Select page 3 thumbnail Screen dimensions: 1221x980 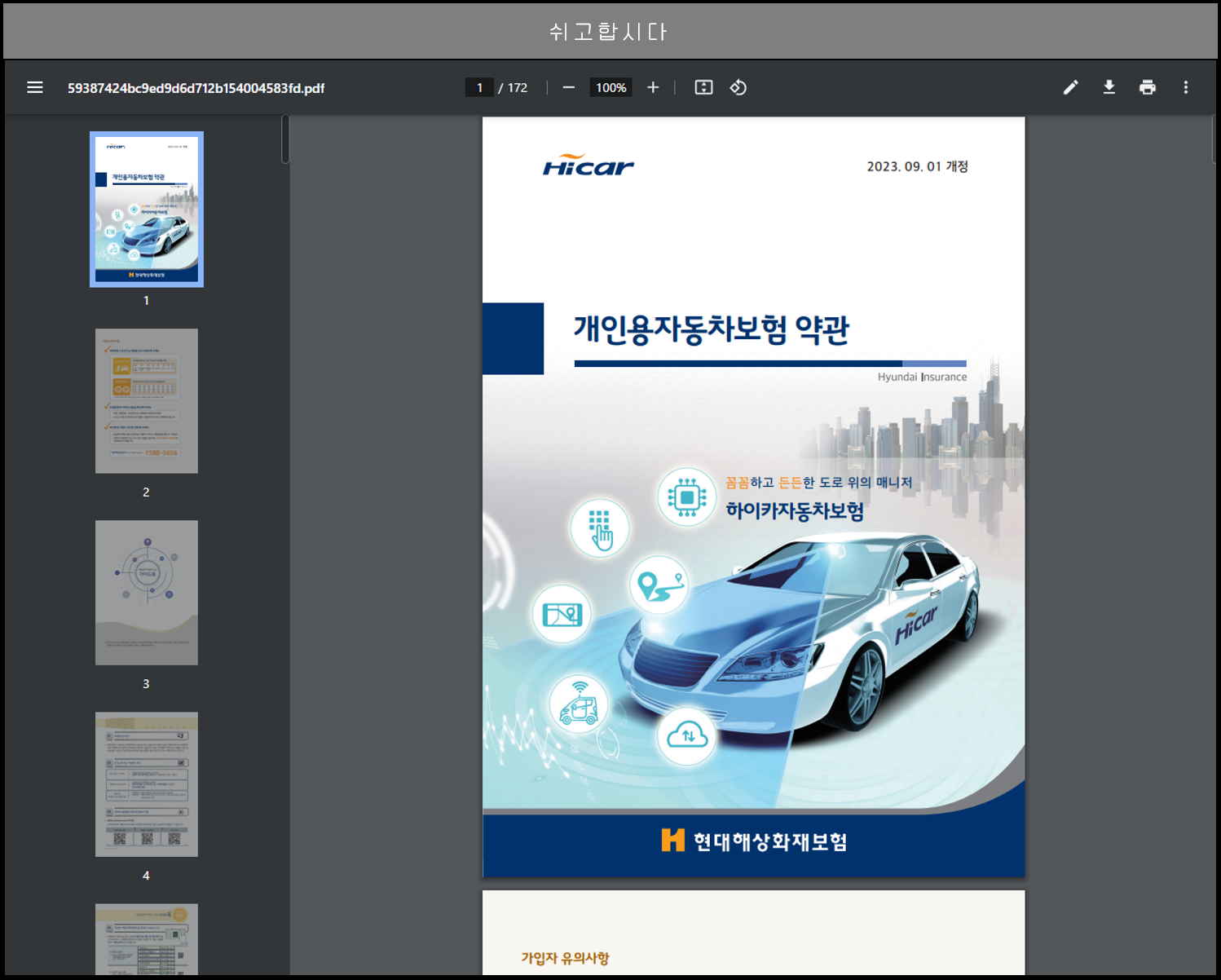tap(147, 593)
